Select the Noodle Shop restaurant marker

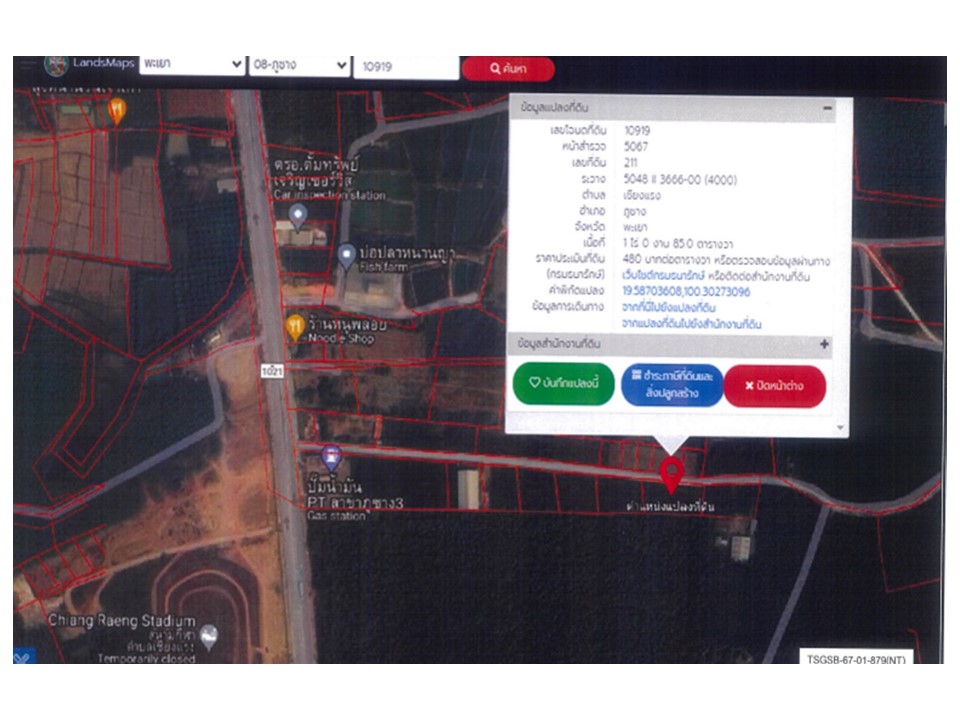[295, 326]
